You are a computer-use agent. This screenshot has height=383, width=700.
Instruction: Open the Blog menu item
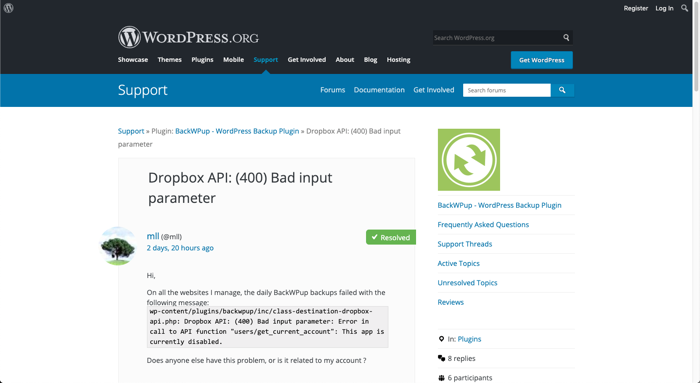(370, 59)
